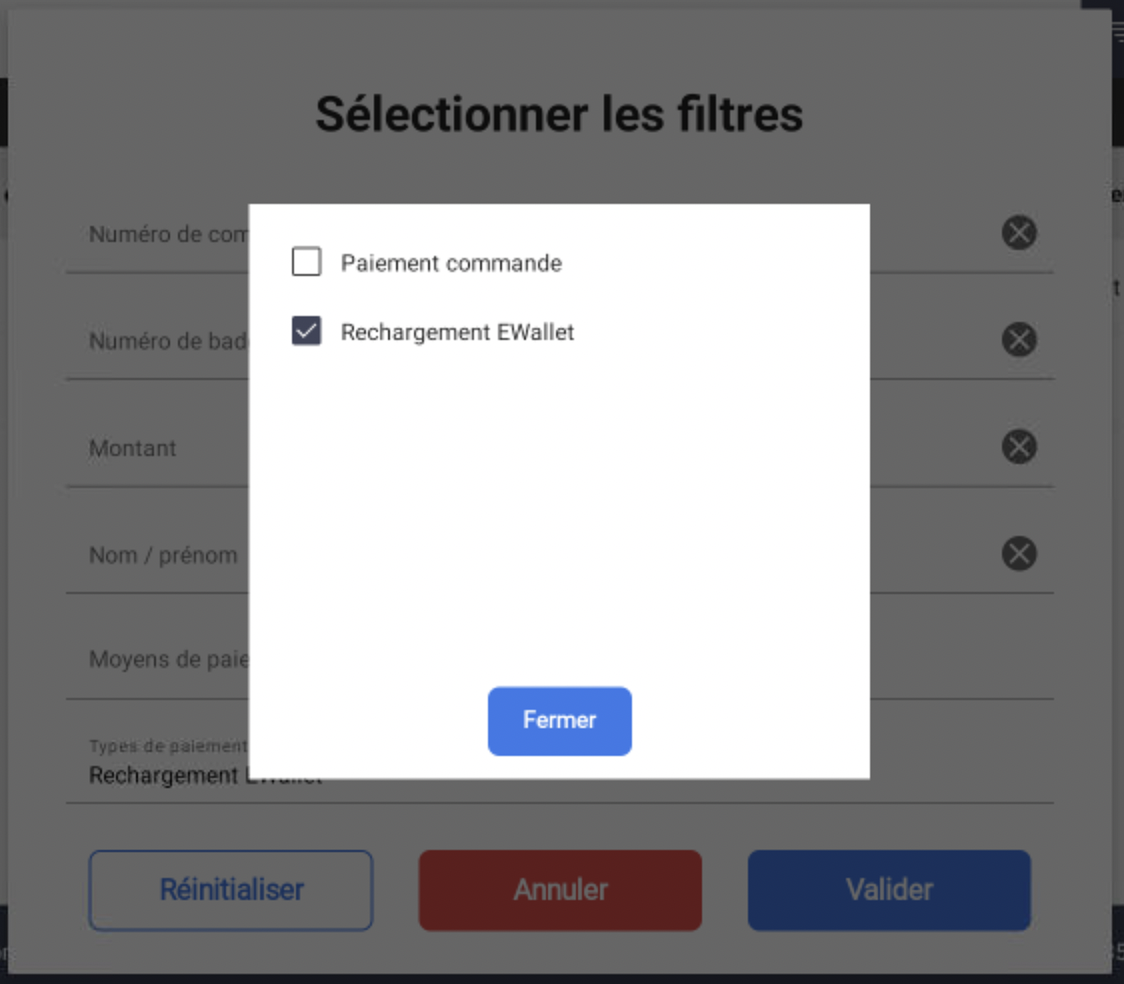This screenshot has width=1124, height=984.
Task: Confirm filters with the Valider button
Action: [889, 890]
